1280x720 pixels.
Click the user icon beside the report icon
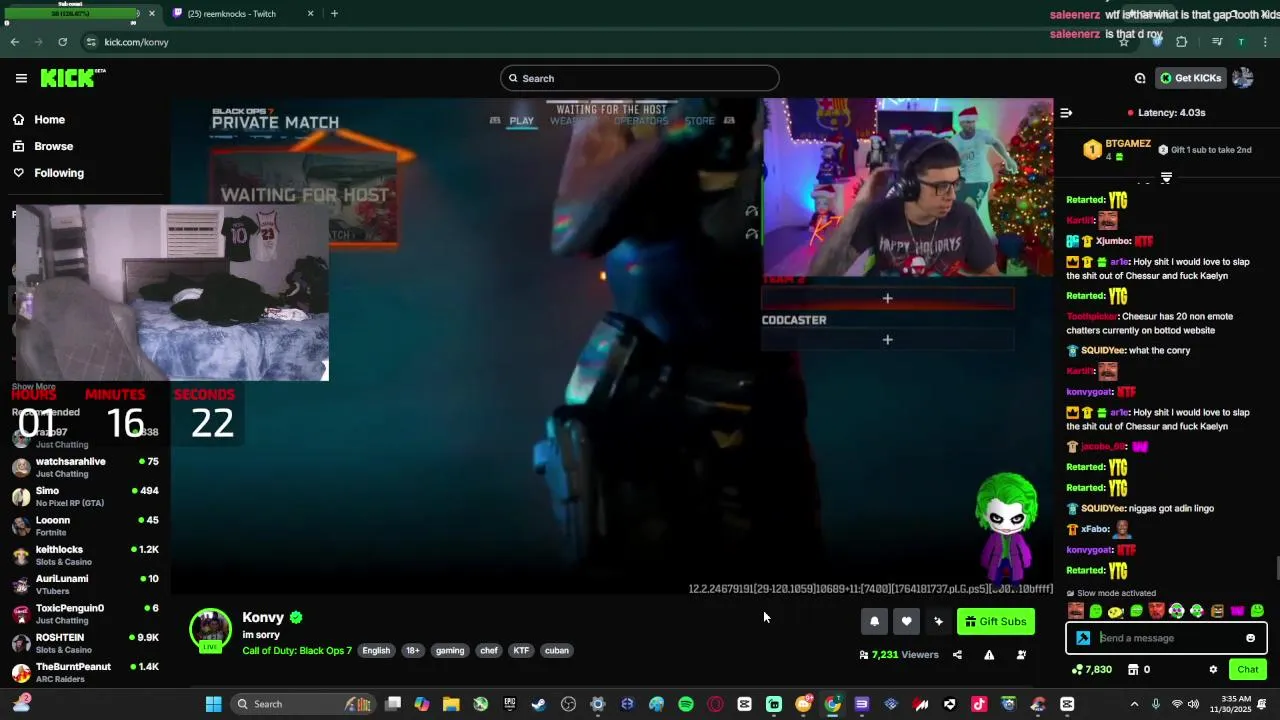point(1021,655)
